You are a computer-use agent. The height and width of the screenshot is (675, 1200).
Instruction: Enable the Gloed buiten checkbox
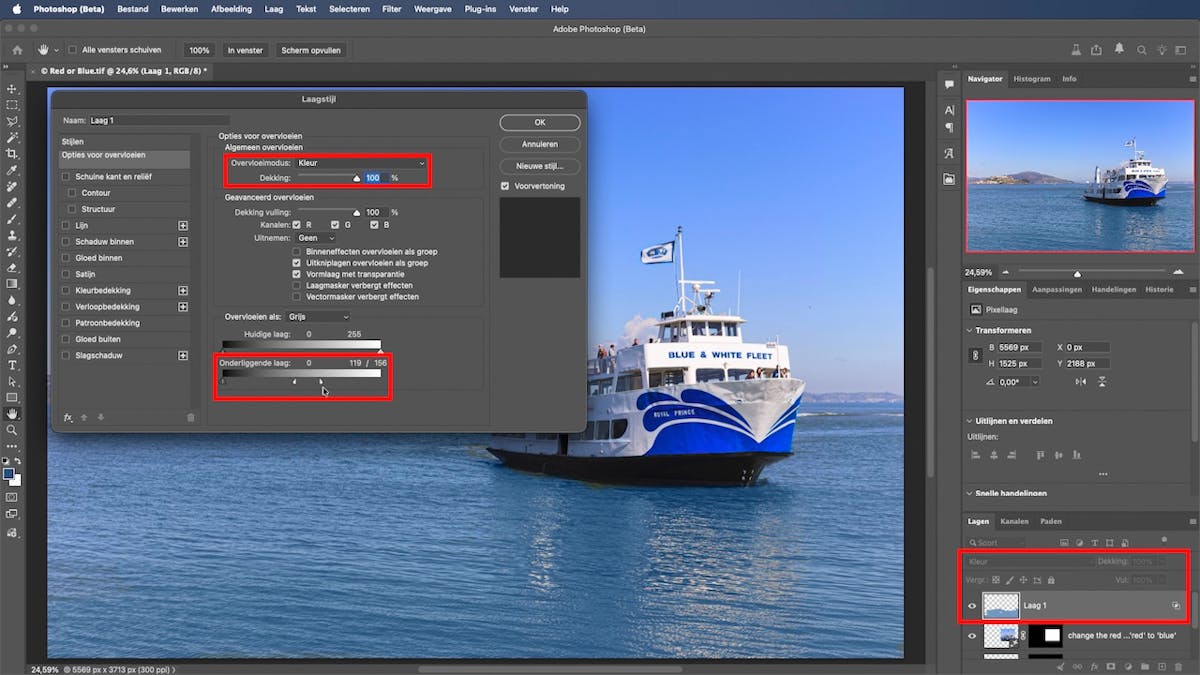(66, 339)
